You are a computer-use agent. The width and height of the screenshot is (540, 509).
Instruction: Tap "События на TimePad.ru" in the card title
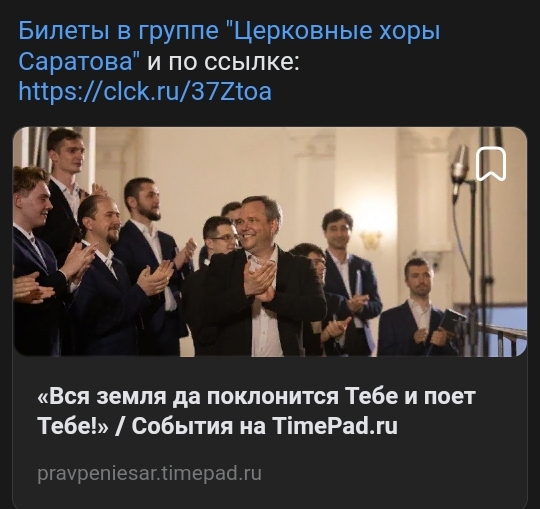pyautogui.click(x=264, y=426)
